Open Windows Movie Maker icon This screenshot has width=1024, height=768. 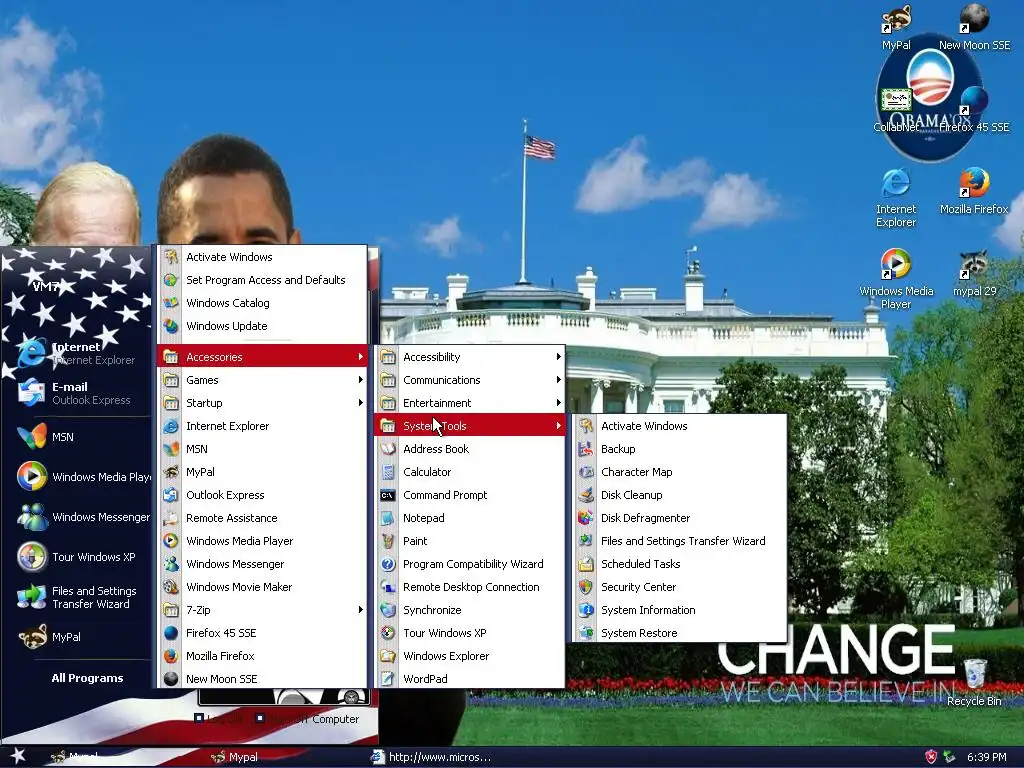coord(171,586)
